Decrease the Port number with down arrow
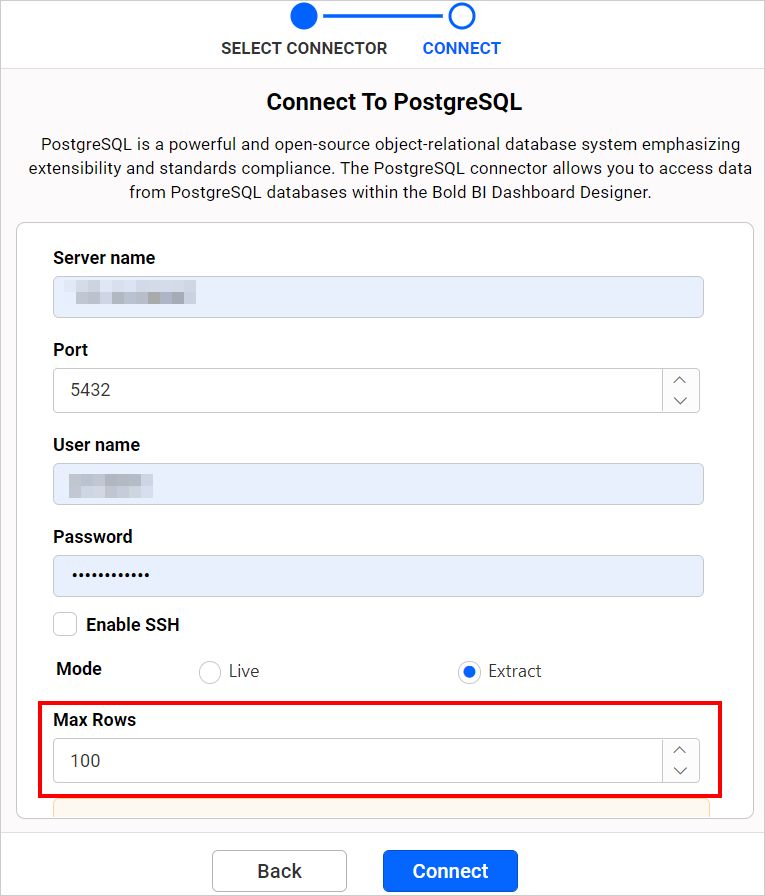 click(680, 401)
